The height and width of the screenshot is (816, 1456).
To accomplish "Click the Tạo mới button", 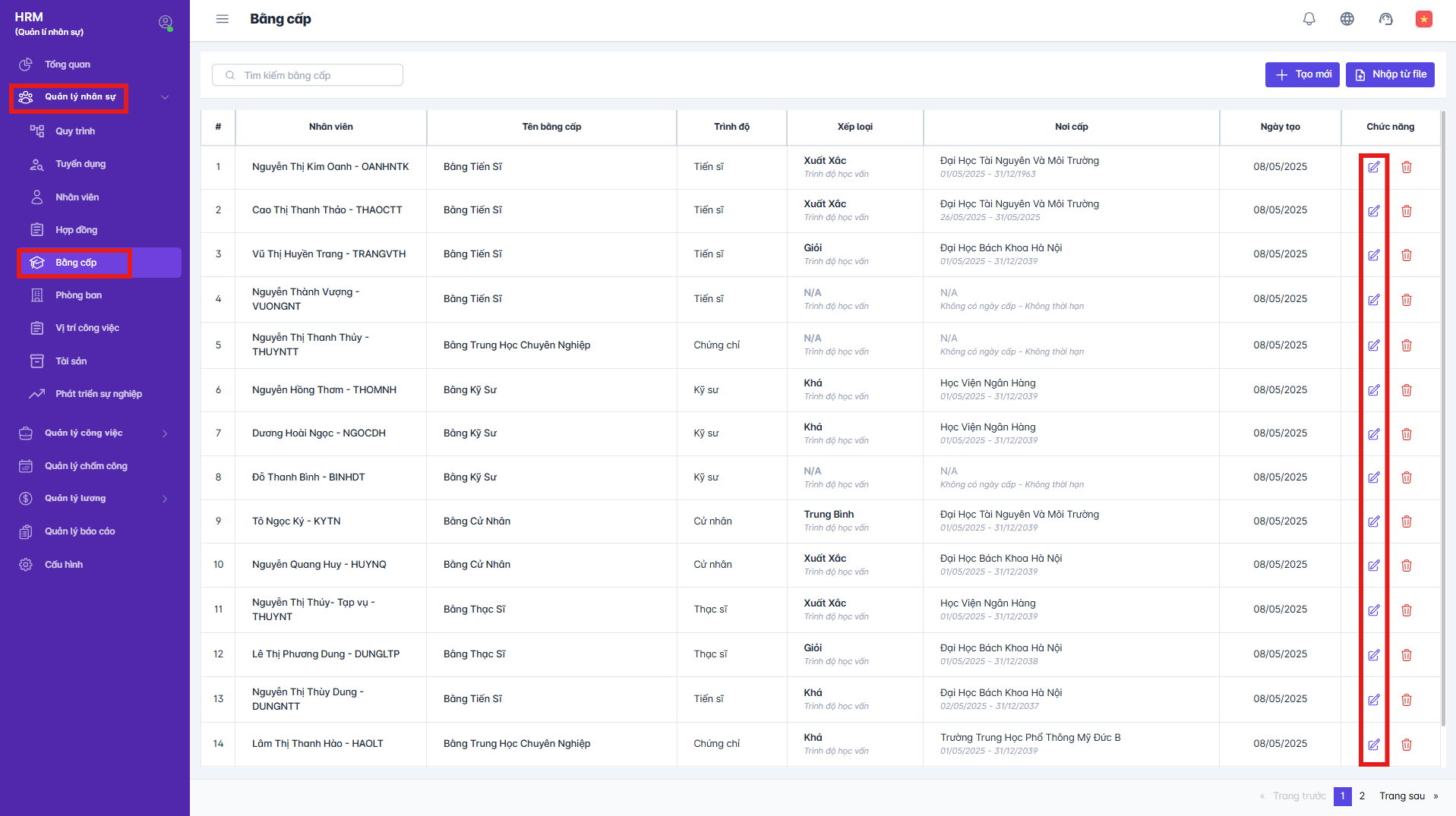I will 1302,74.
